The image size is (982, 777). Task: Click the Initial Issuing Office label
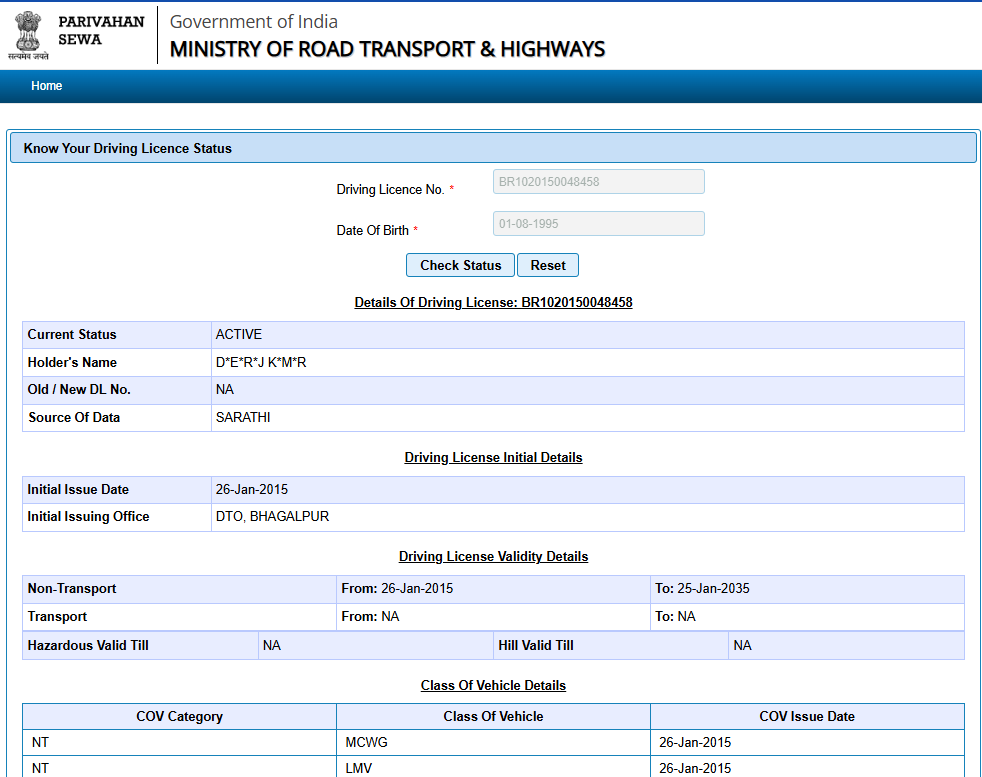[x=88, y=517]
